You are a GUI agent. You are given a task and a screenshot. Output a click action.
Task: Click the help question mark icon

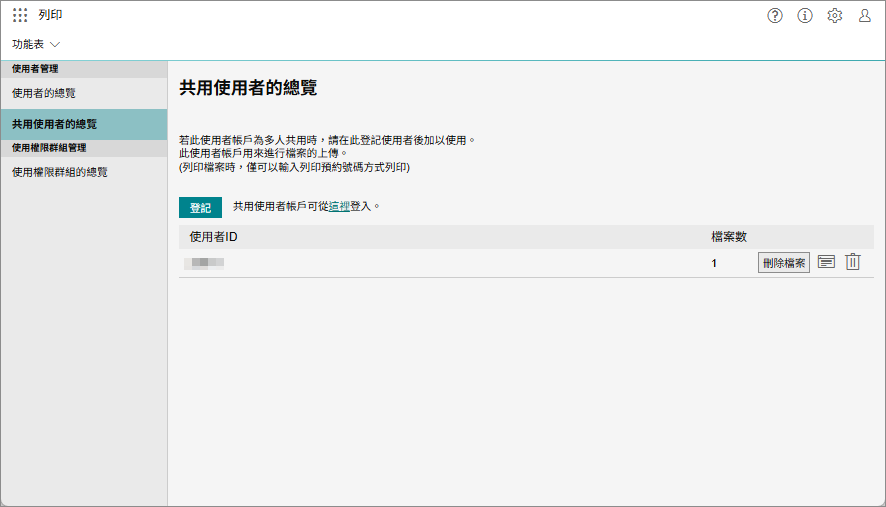(x=774, y=16)
